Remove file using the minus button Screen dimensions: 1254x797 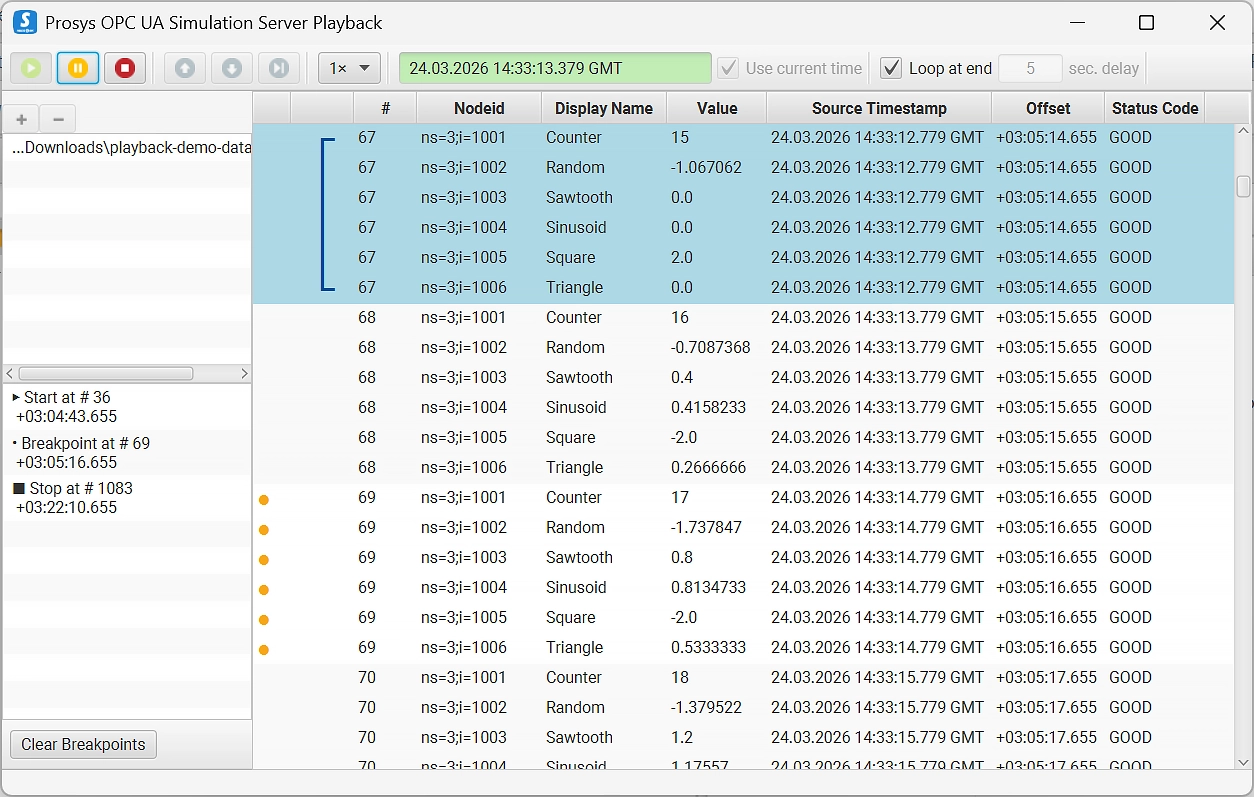[x=58, y=119]
